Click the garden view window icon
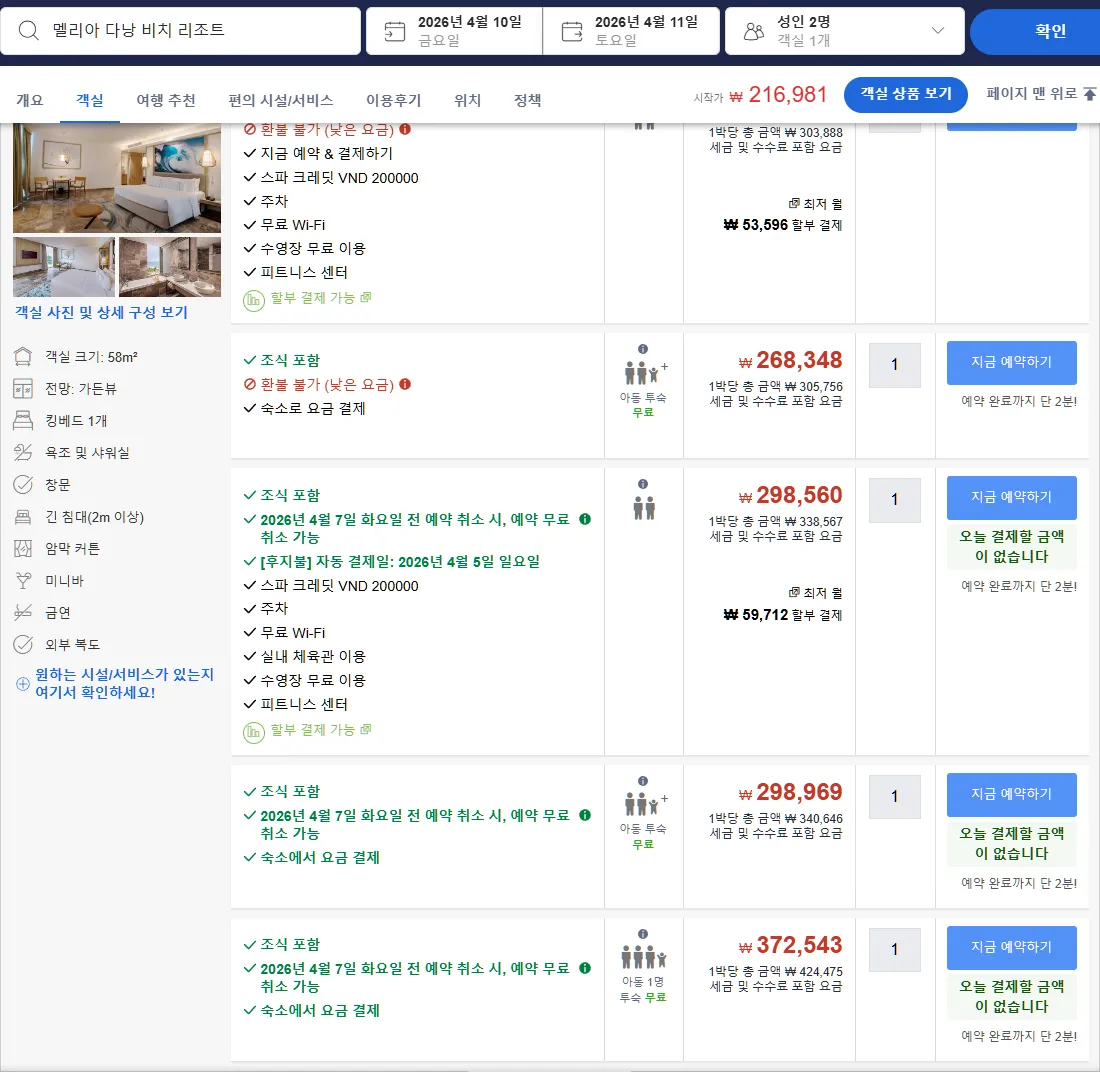Image resolution: width=1100 pixels, height=1072 pixels. (23, 389)
